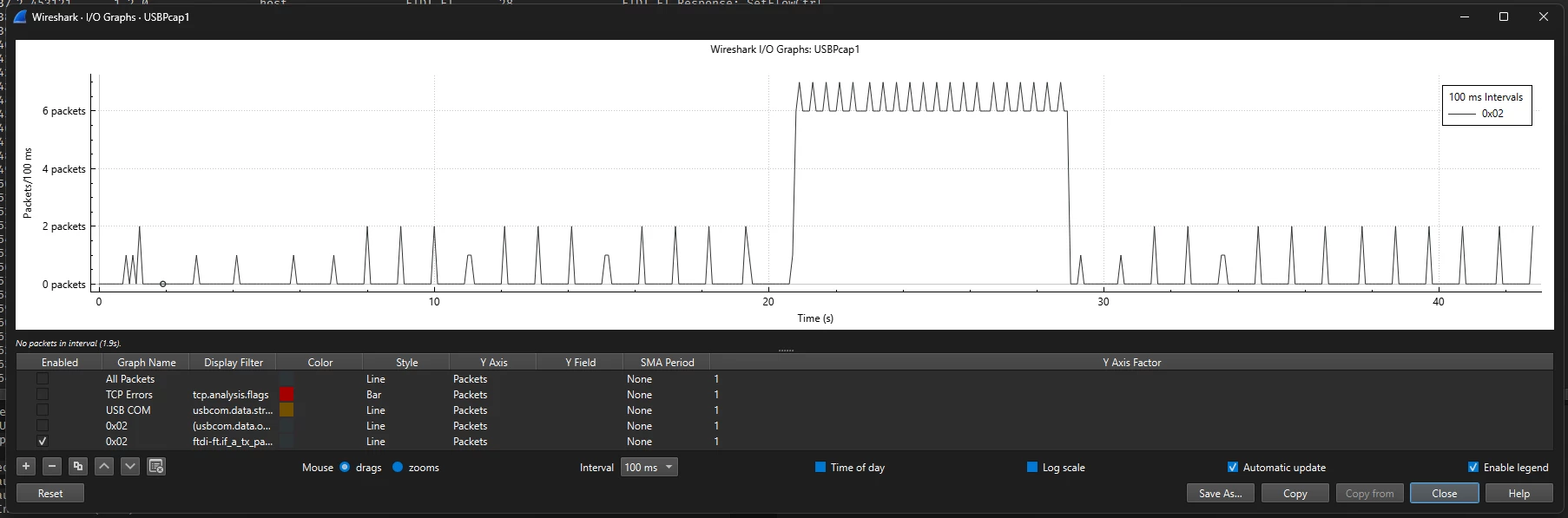Maximize the I/O Graphs window
The height and width of the screenshot is (518, 1568).
(x=1504, y=16)
